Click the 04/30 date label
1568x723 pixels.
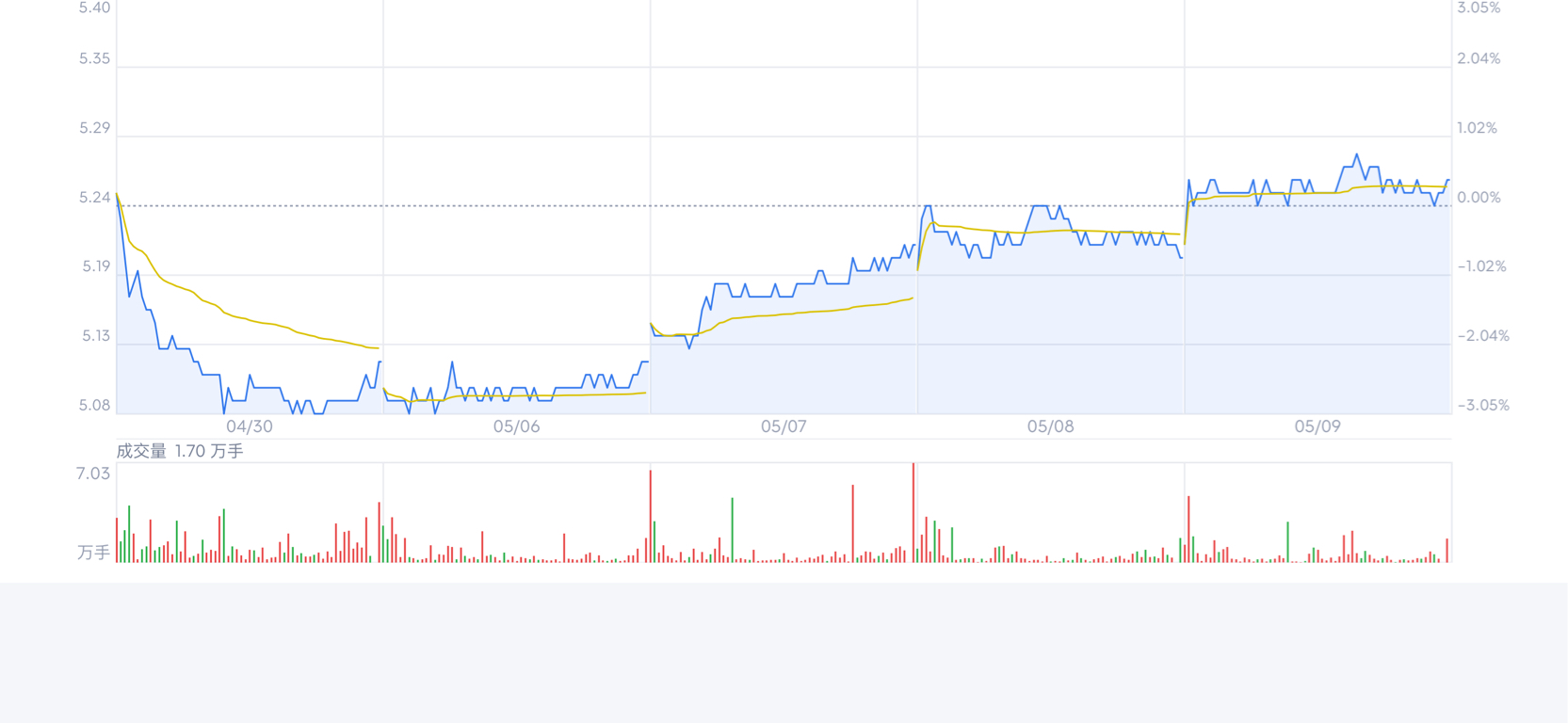click(x=250, y=426)
